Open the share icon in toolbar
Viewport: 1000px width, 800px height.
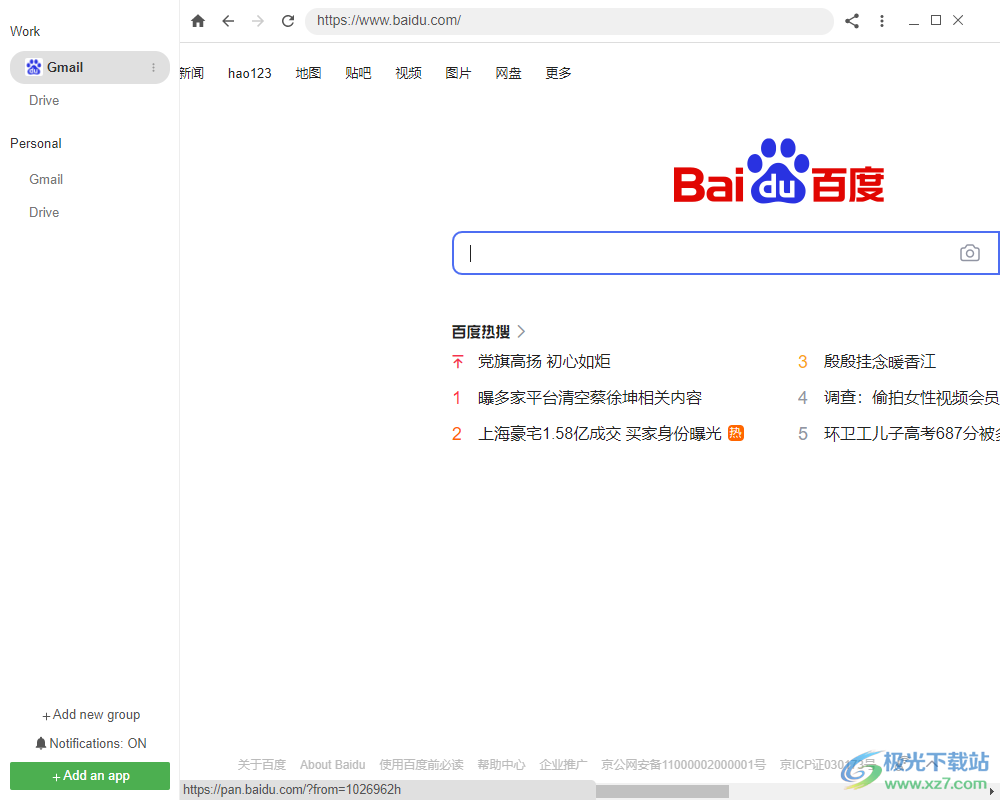click(x=852, y=21)
